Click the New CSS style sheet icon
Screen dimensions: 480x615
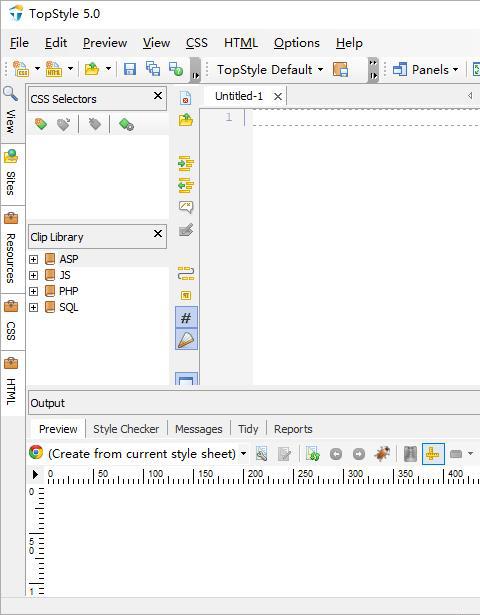(x=20, y=69)
